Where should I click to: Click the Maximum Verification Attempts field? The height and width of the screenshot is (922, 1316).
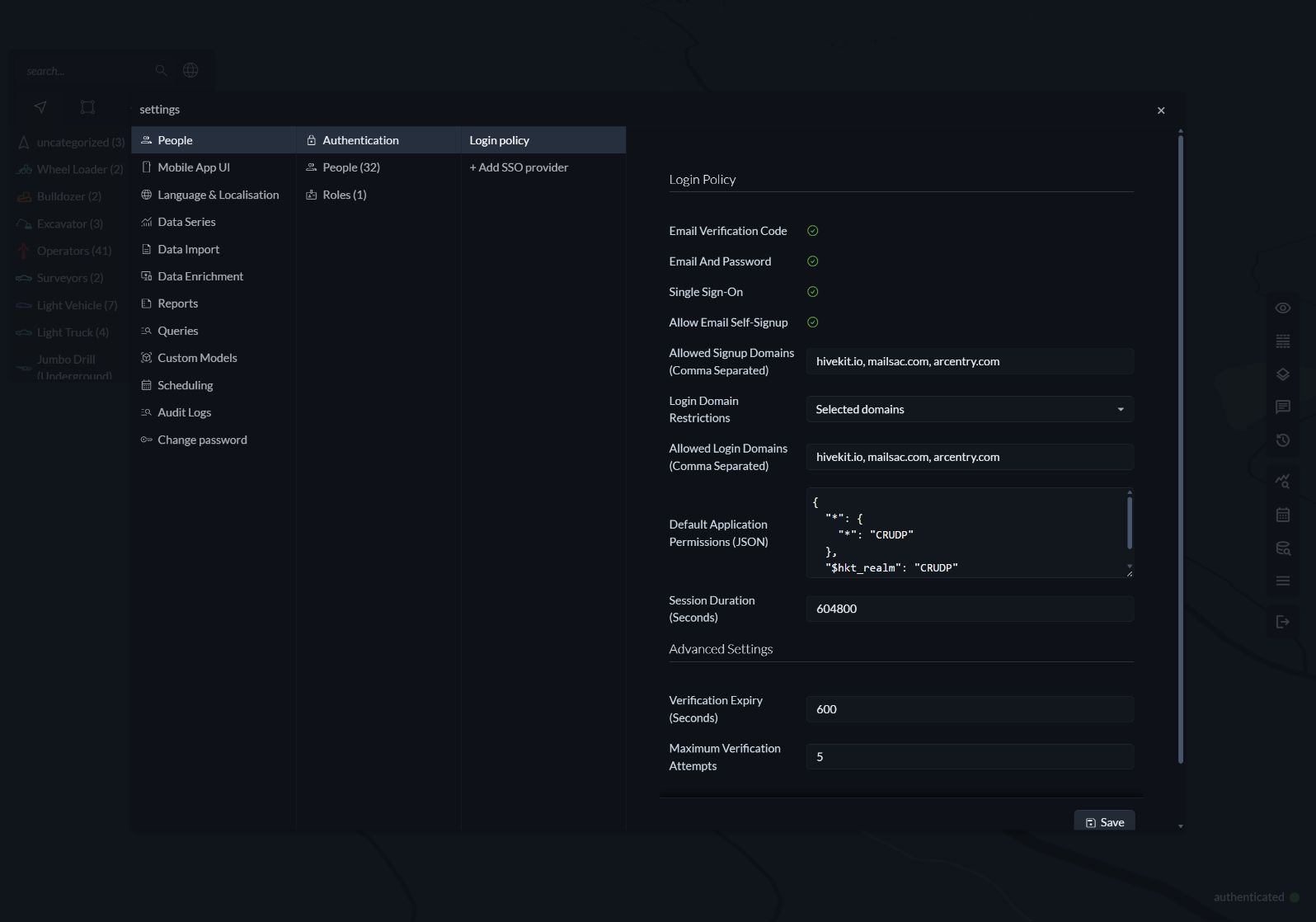[x=970, y=757]
